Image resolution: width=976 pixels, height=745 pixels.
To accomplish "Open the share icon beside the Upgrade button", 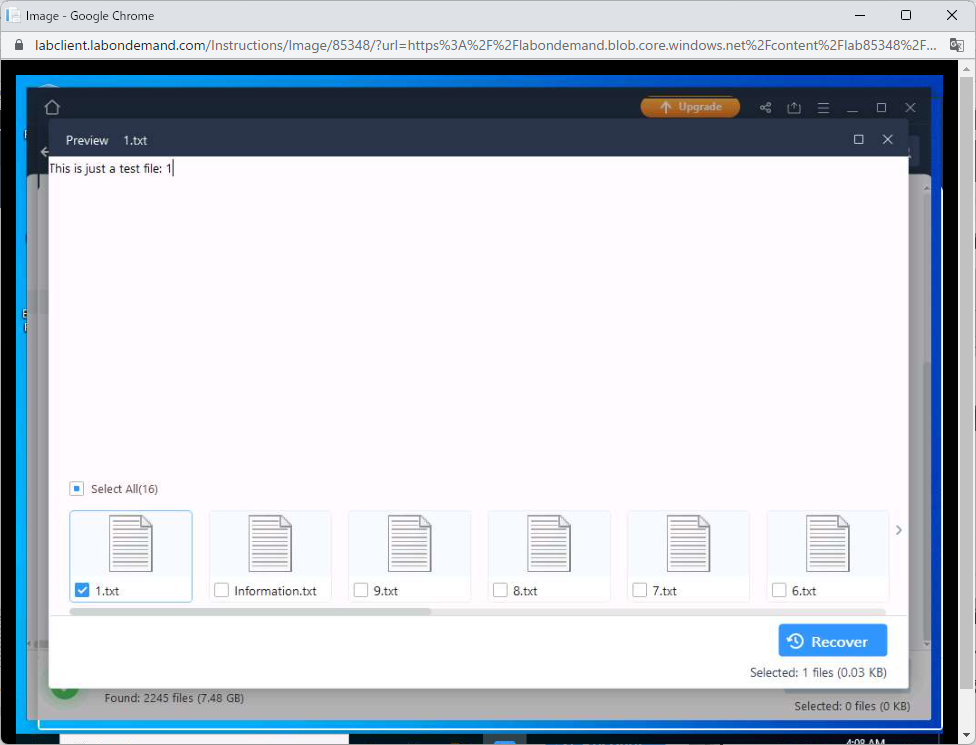I will click(x=764, y=107).
